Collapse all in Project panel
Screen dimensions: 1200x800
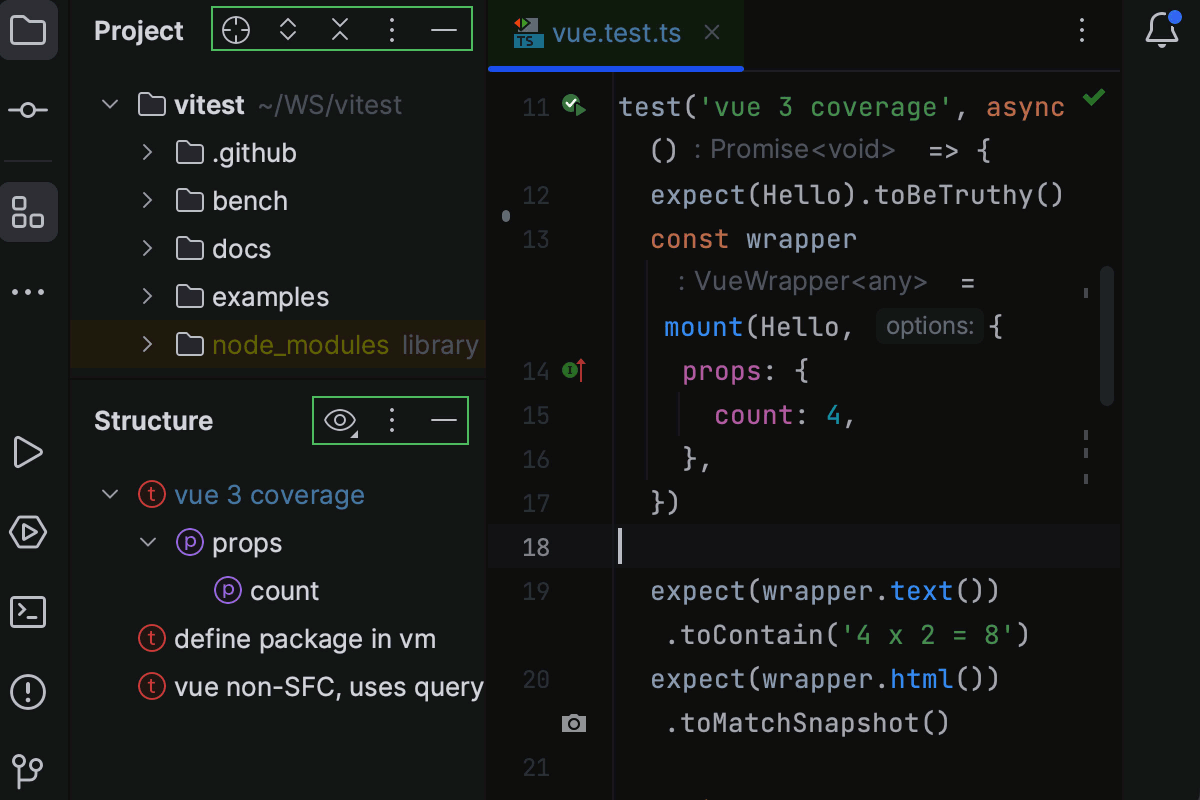340,30
